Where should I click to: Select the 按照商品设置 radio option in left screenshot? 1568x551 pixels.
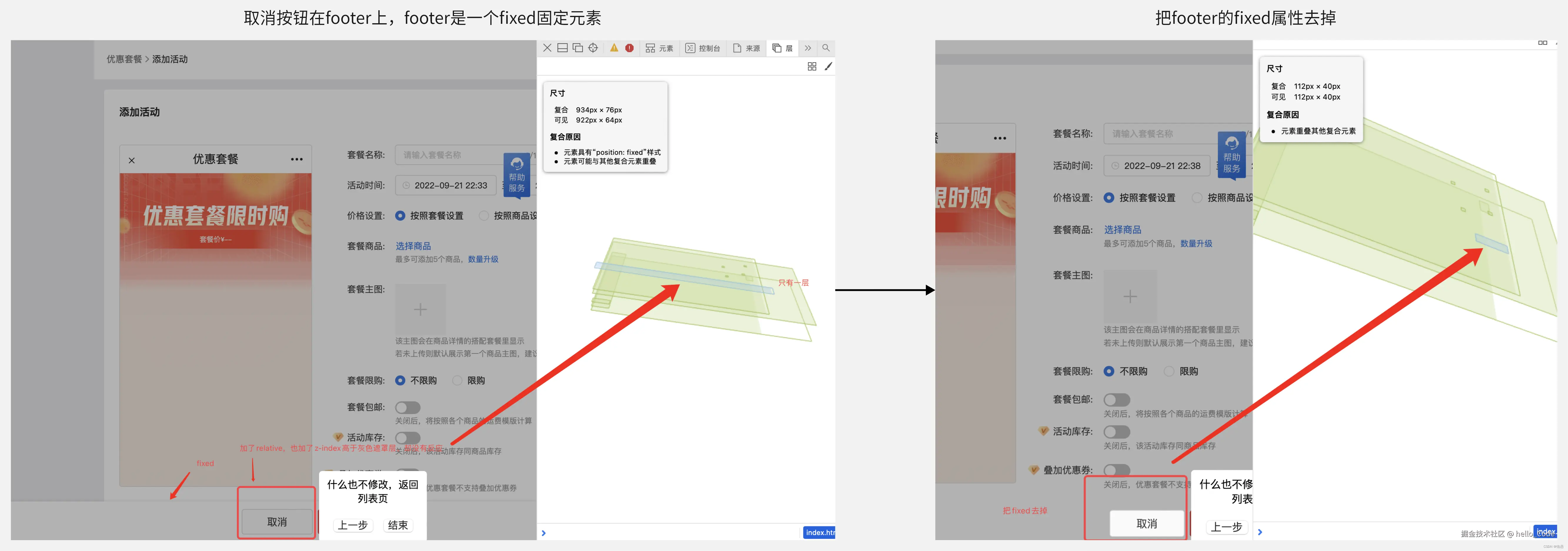[x=484, y=216]
